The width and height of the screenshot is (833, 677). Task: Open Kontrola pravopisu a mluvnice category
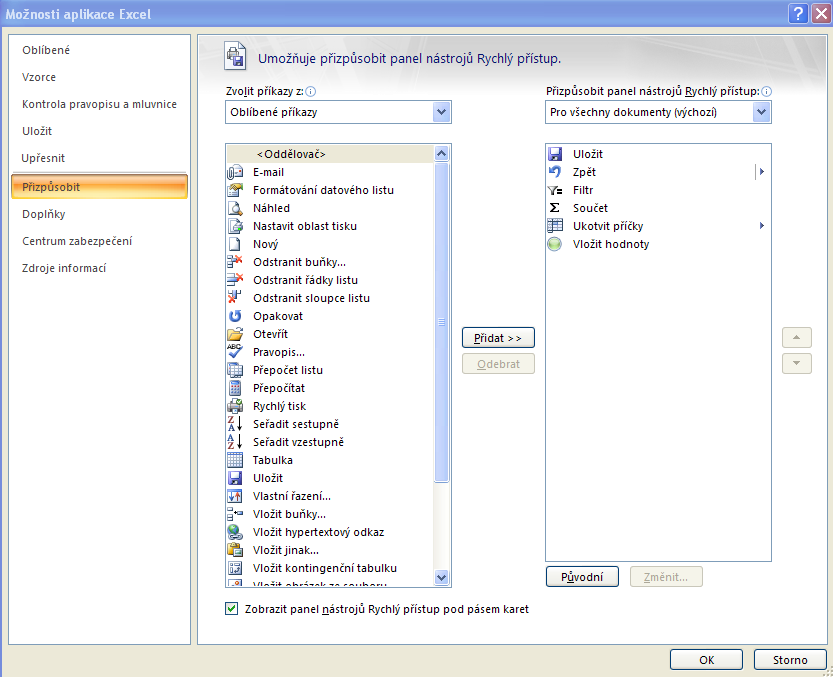tap(99, 104)
